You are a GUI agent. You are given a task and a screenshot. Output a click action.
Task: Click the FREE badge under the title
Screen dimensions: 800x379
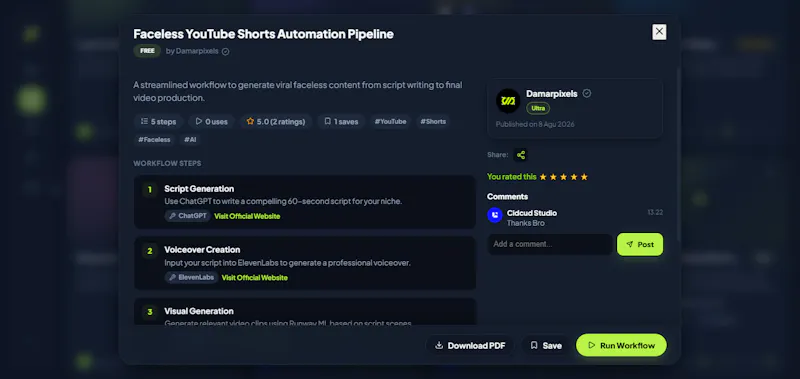click(x=147, y=51)
